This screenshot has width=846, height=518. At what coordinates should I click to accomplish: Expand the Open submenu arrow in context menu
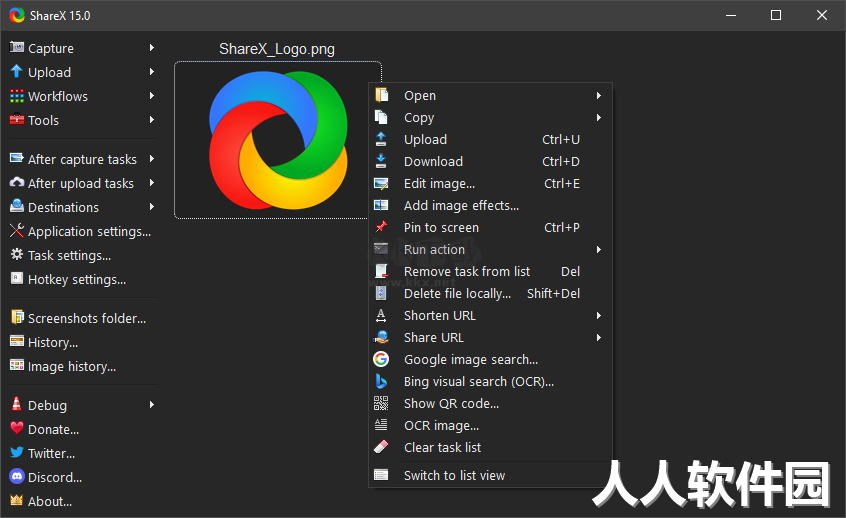(x=598, y=96)
